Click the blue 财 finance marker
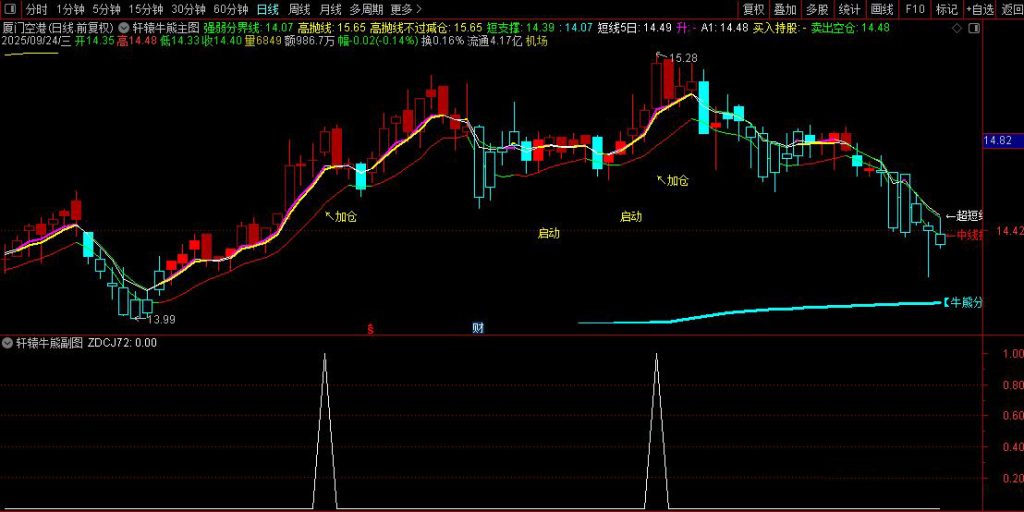Screen dimensions: 1024x512 point(478,328)
